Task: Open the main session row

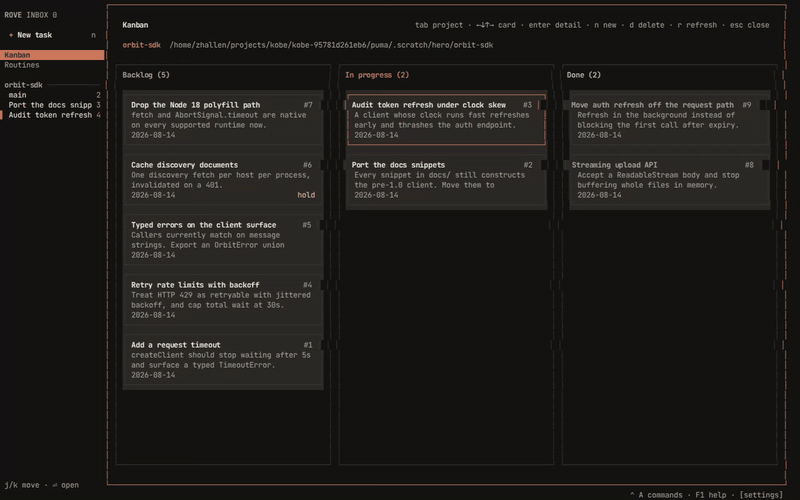Action: [52, 95]
